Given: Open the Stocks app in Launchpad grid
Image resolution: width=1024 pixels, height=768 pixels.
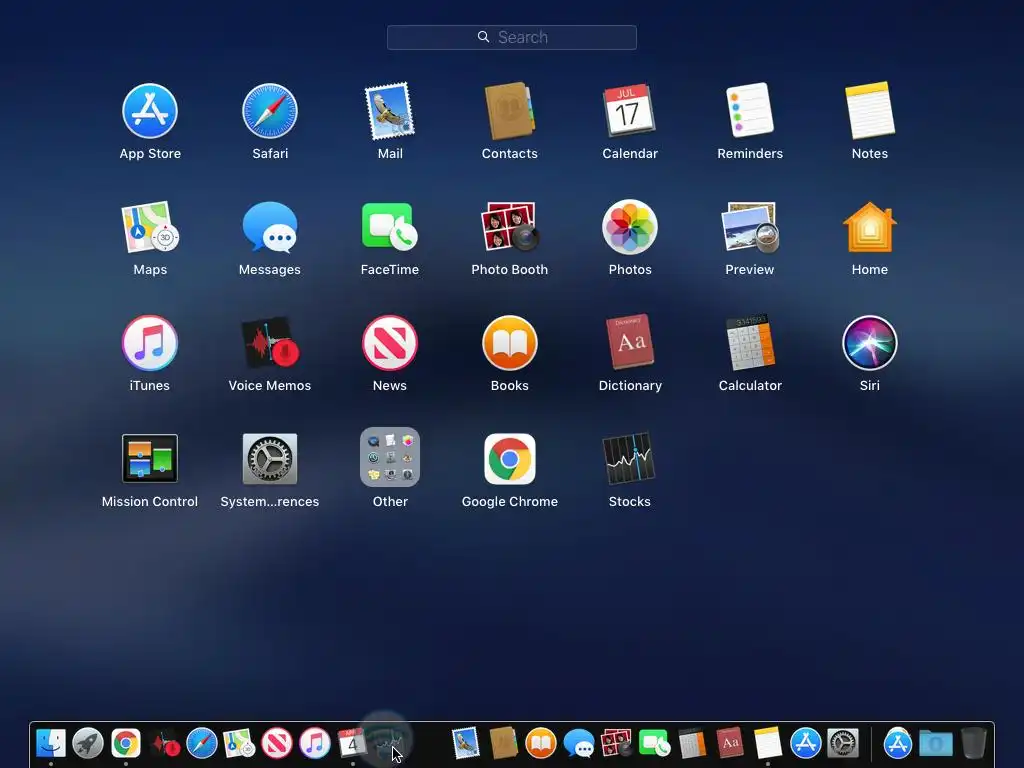Looking at the screenshot, I should tap(629, 458).
